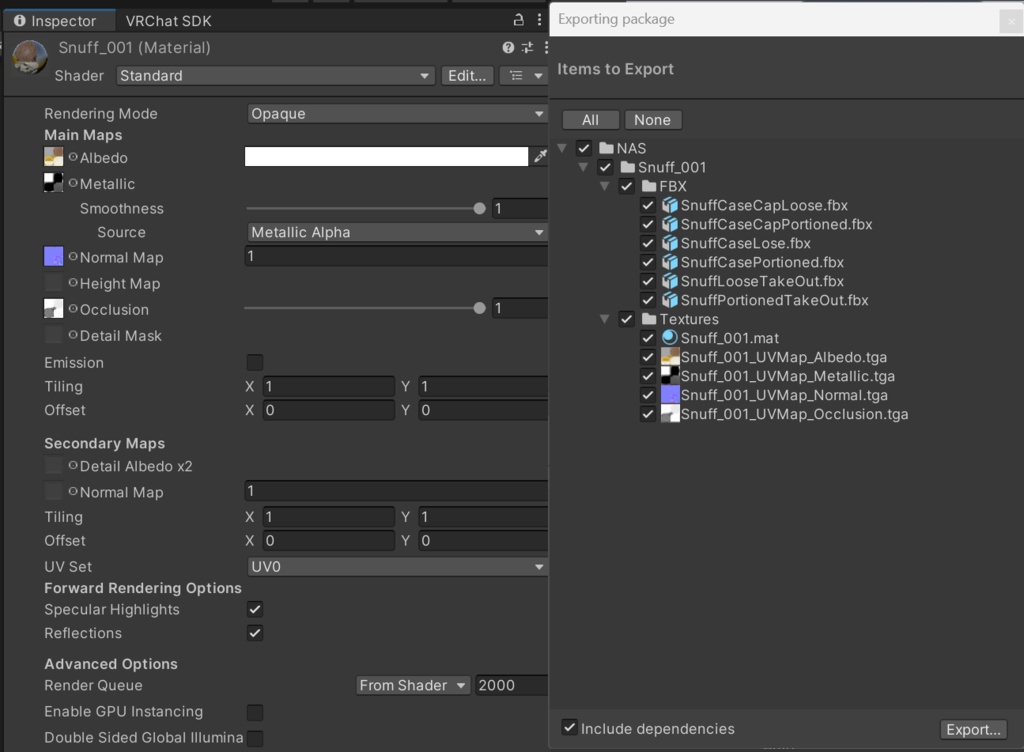
Task: Click the Render Queue 2000 value field
Action: pos(512,685)
